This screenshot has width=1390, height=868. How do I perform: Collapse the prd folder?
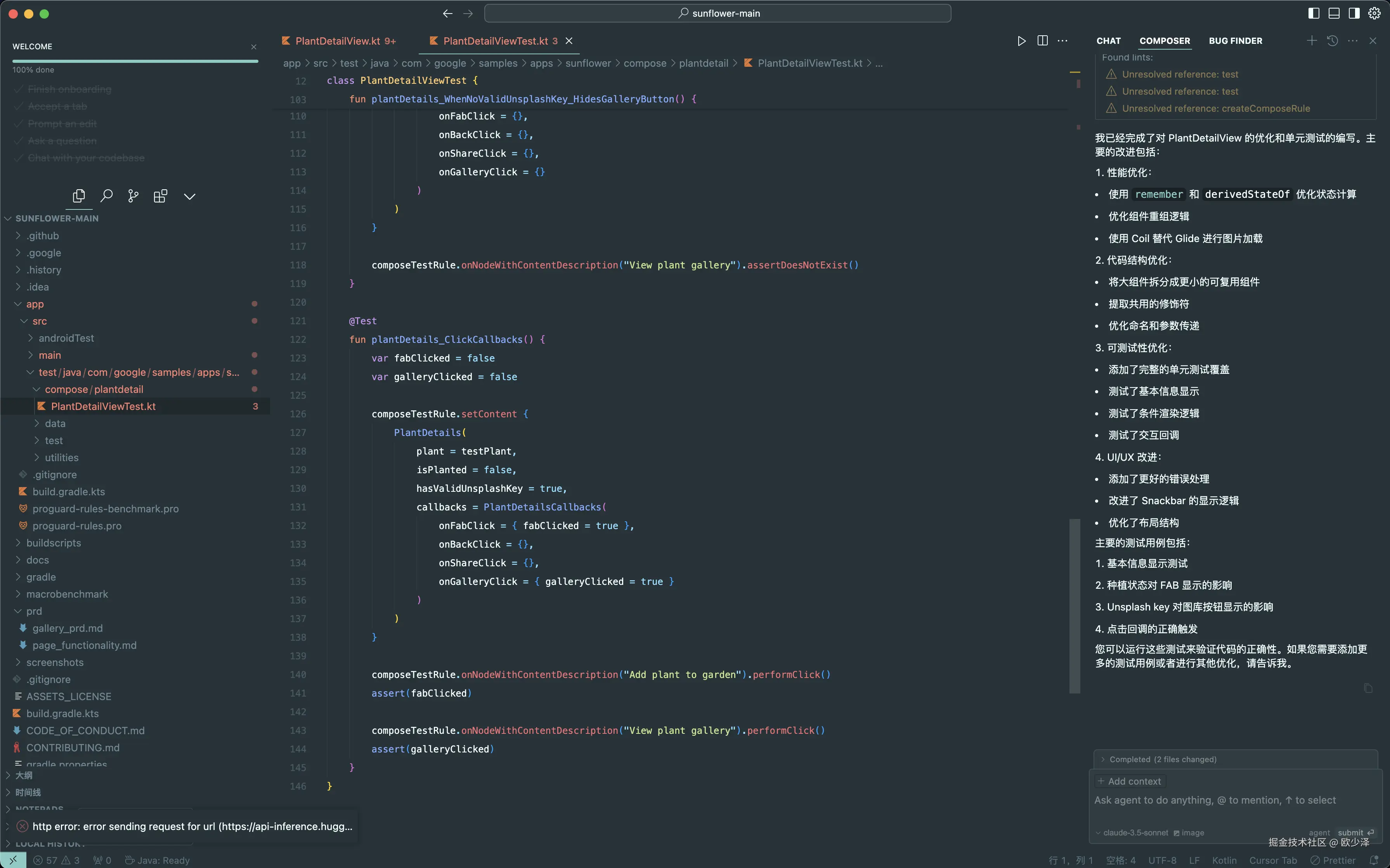34,611
